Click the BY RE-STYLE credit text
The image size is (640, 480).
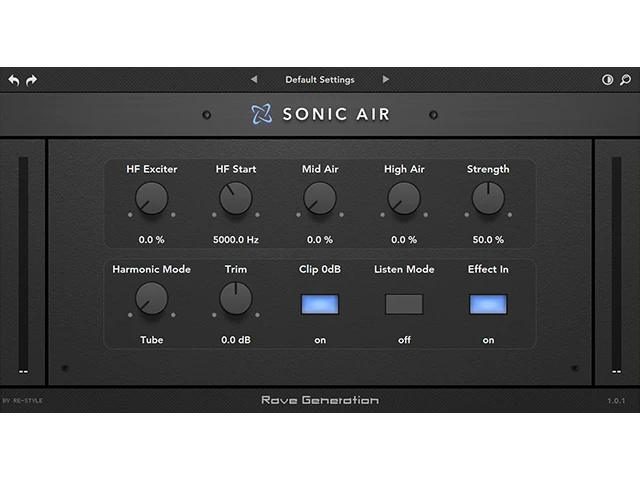[22, 401]
